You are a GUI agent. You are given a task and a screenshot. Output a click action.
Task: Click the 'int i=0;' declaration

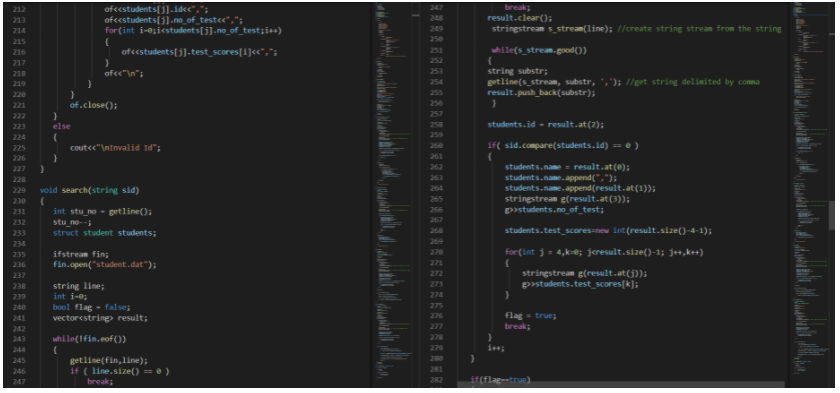(70, 296)
